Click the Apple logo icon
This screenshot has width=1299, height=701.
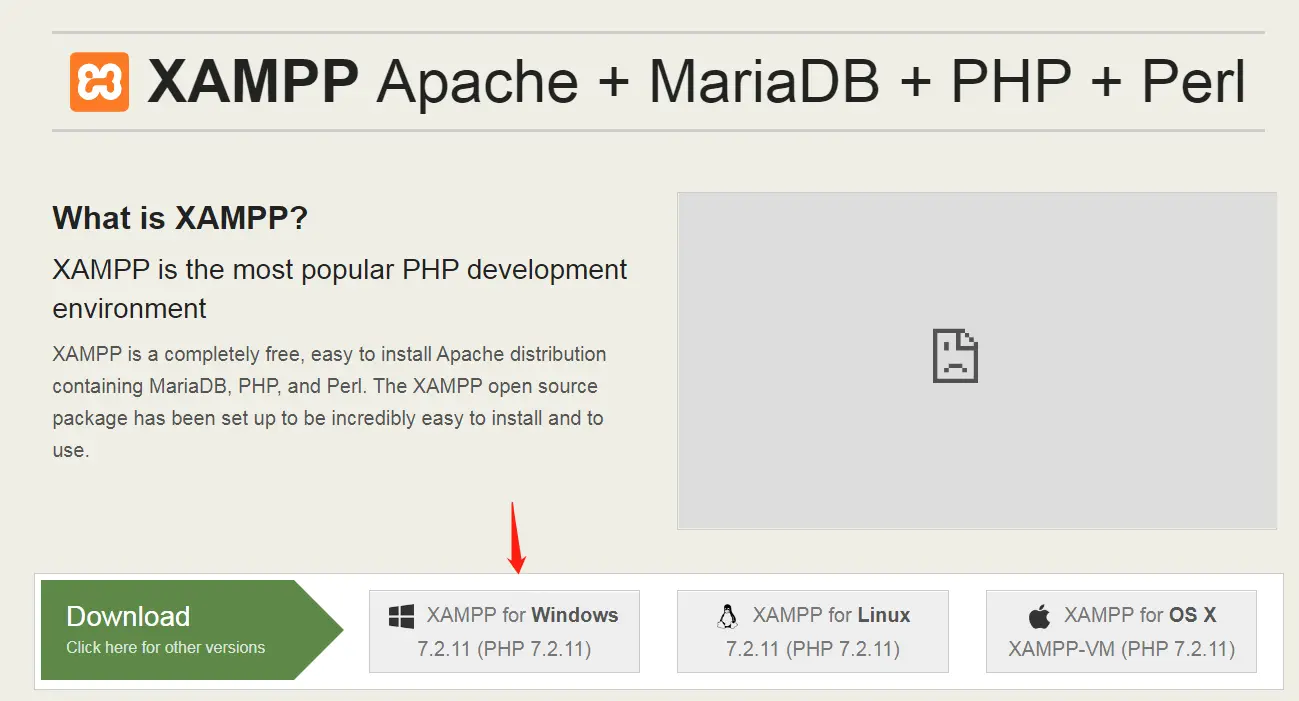click(1040, 616)
